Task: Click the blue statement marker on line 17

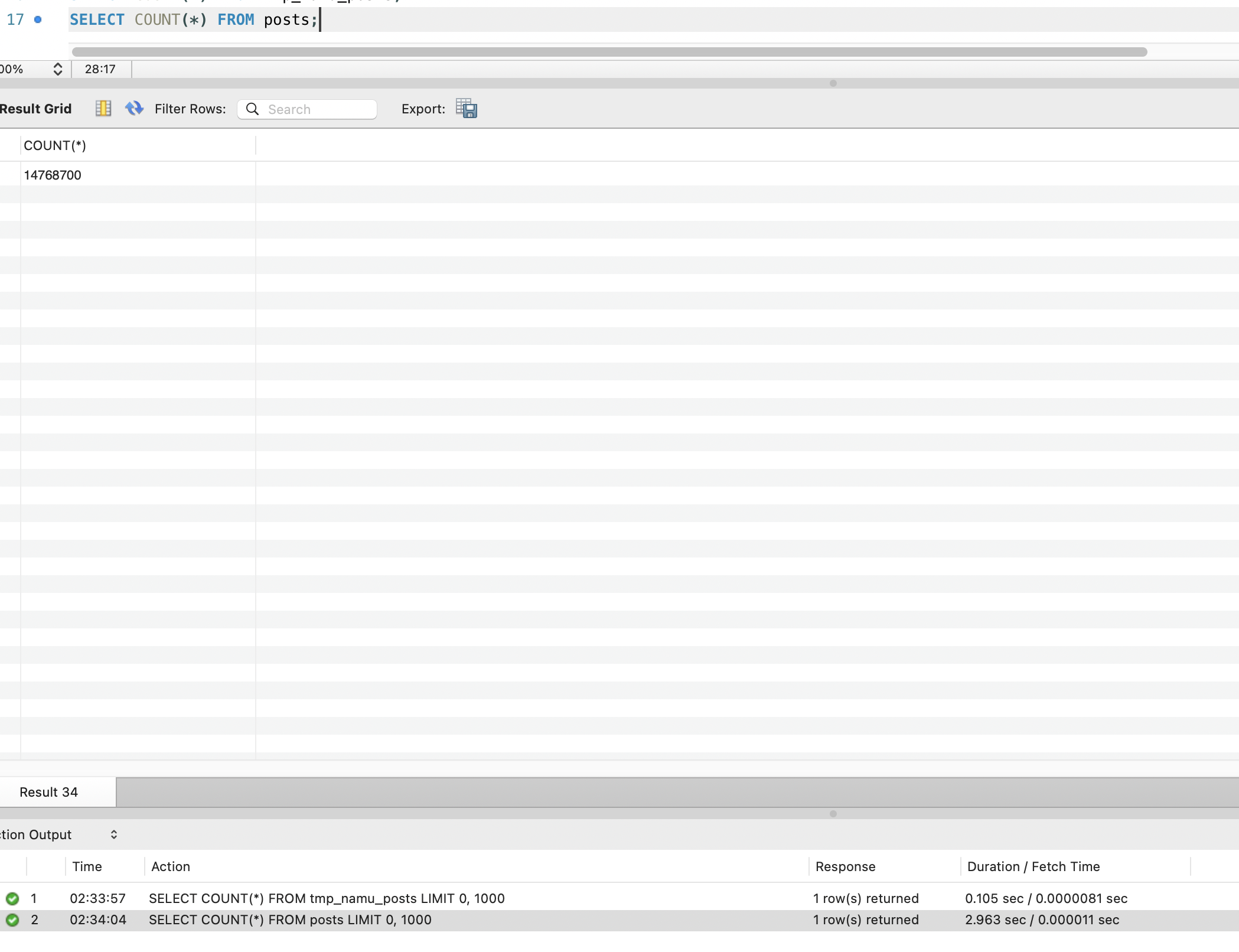Action: coord(38,20)
